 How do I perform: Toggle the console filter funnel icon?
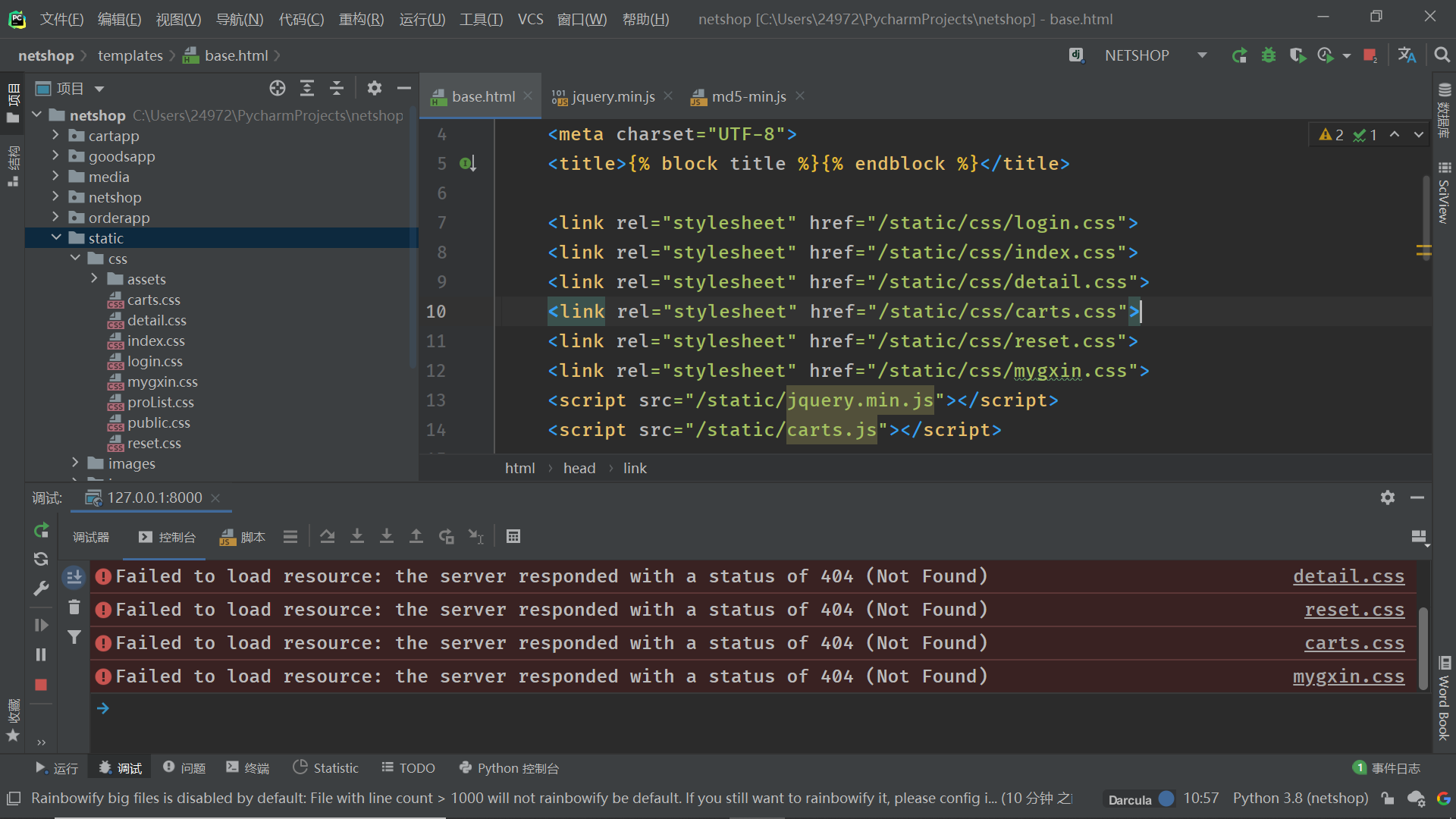point(74,637)
